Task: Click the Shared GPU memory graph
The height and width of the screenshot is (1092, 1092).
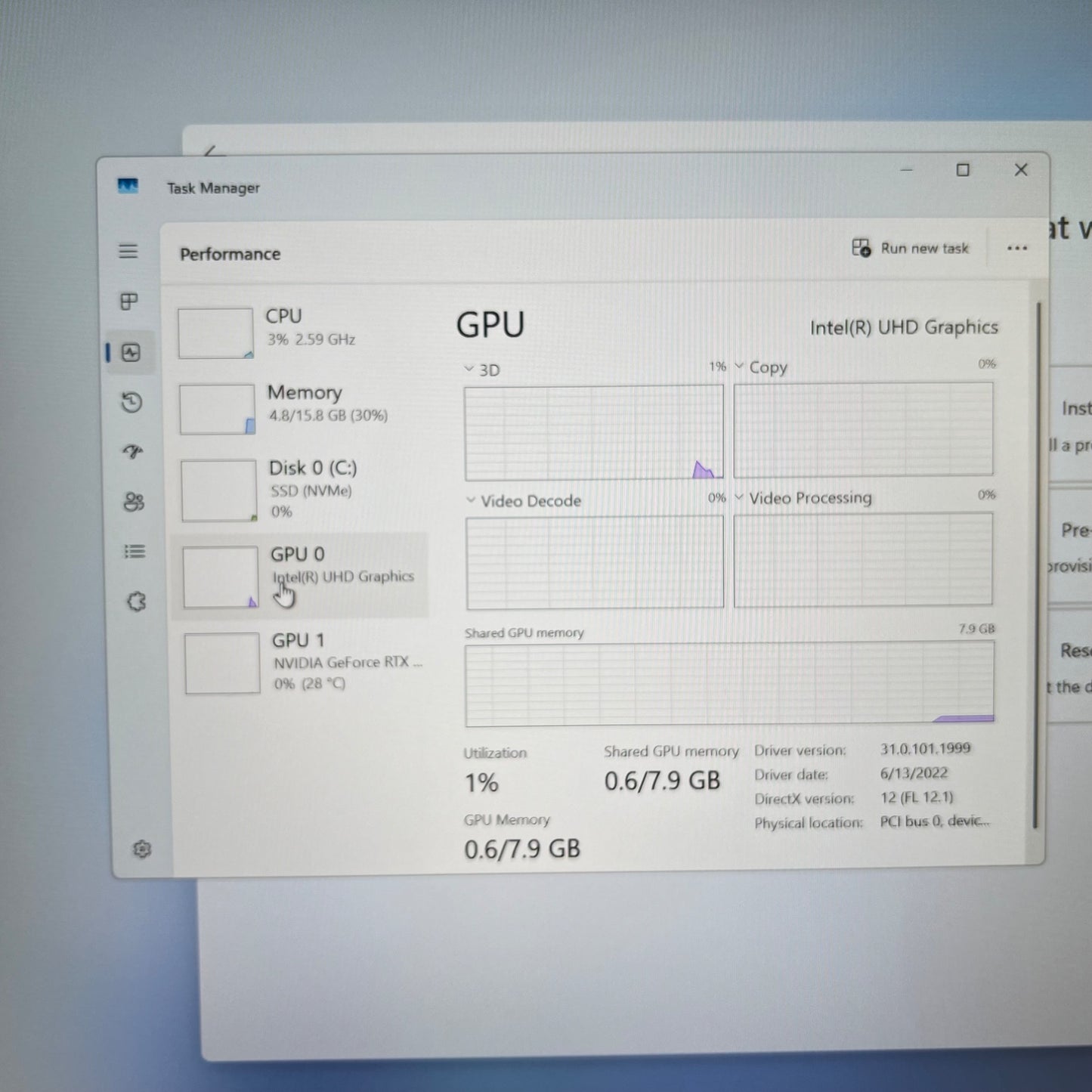Action: click(729, 684)
